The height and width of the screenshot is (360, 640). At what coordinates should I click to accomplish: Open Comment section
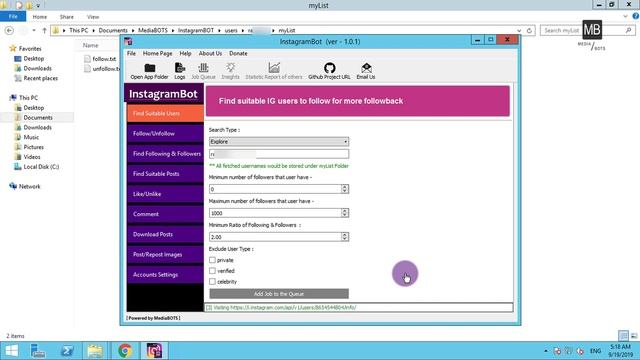[x=165, y=214]
